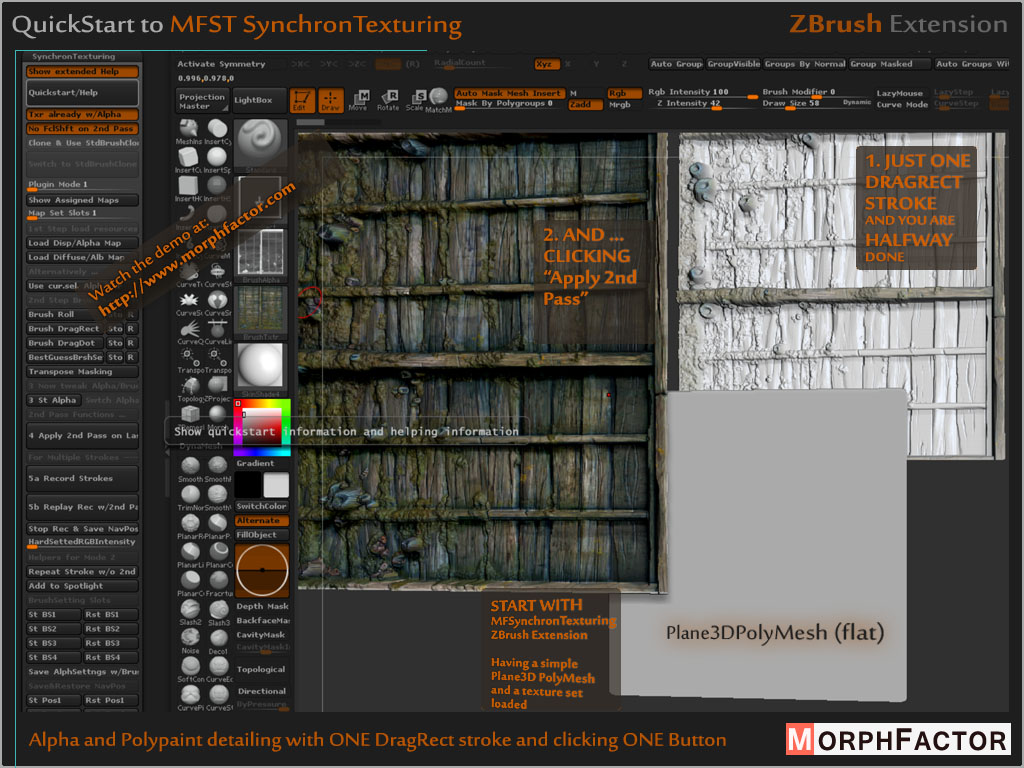Open the Projection Master panel

pyautogui.click(x=202, y=101)
